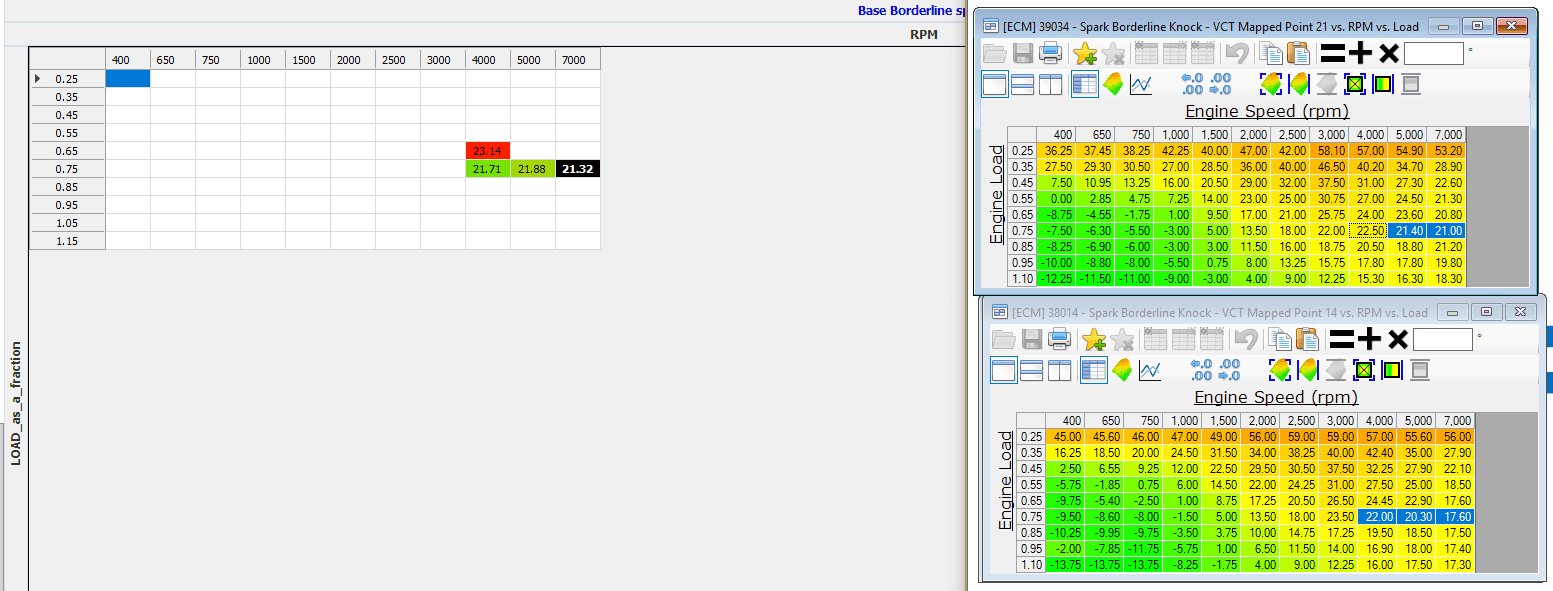Click the green-yellow box between bars icon in 39034 window

(x=1383, y=85)
